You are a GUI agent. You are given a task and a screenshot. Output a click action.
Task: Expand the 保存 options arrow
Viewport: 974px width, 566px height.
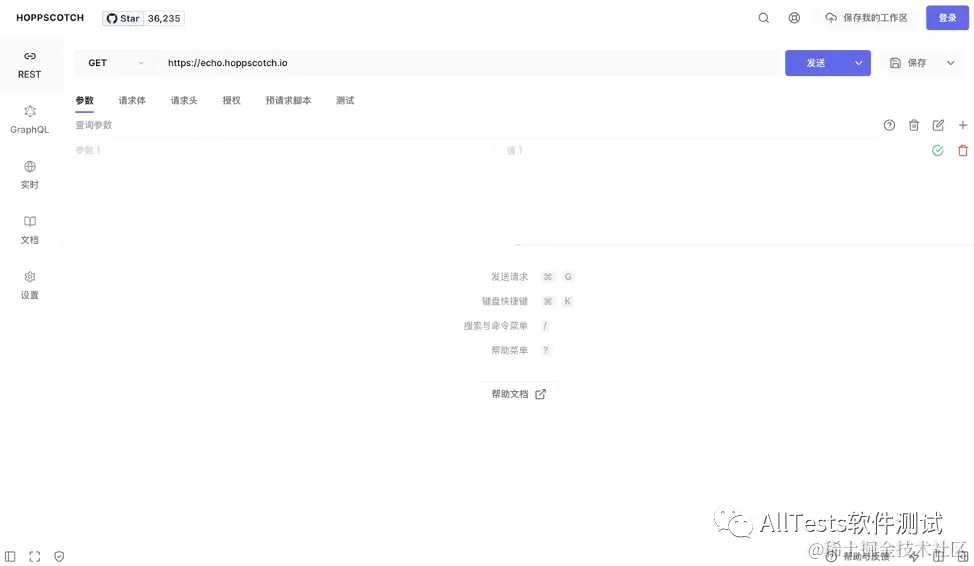coord(950,63)
